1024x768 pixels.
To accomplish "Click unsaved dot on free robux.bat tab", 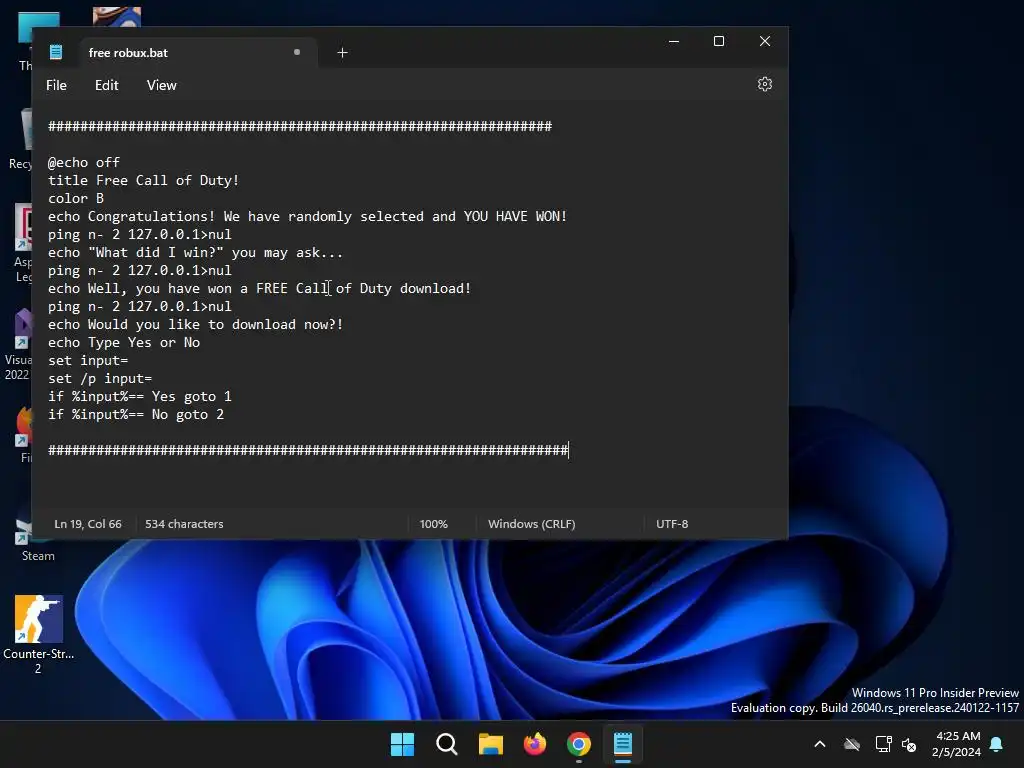I will tap(297, 52).
